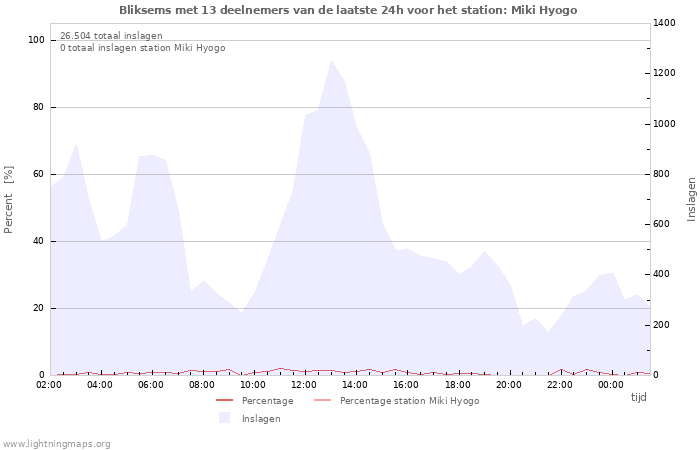
Task: Click the 'tijd' x-axis label
Action: [638, 397]
